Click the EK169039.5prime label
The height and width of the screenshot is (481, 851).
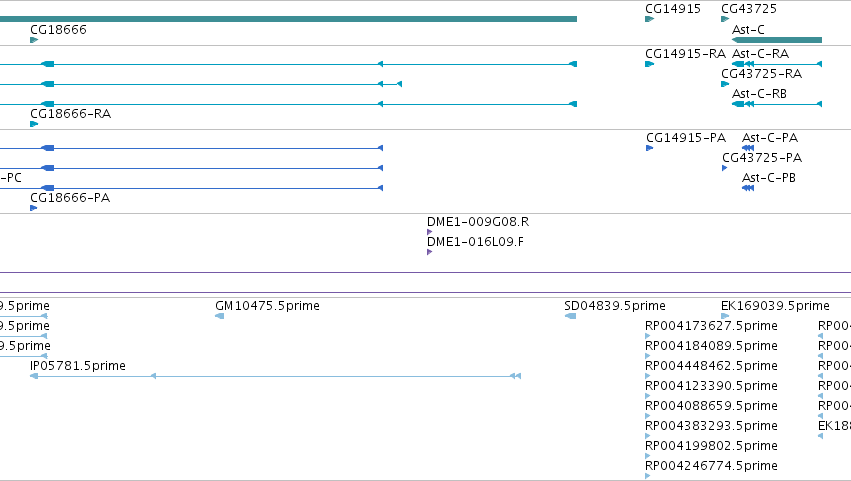(x=775, y=306)
